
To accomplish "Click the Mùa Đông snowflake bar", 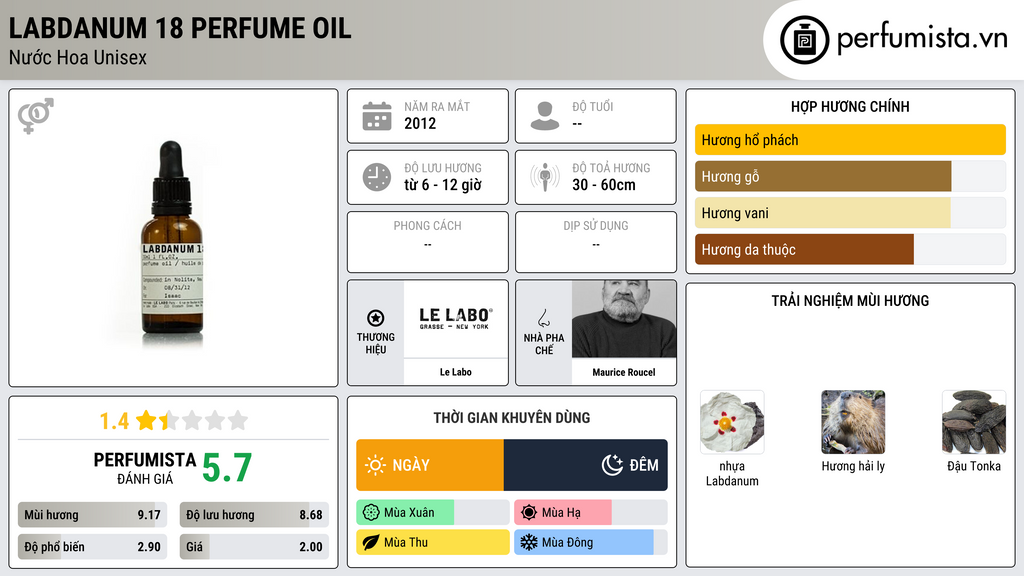I will coord(590,542).
